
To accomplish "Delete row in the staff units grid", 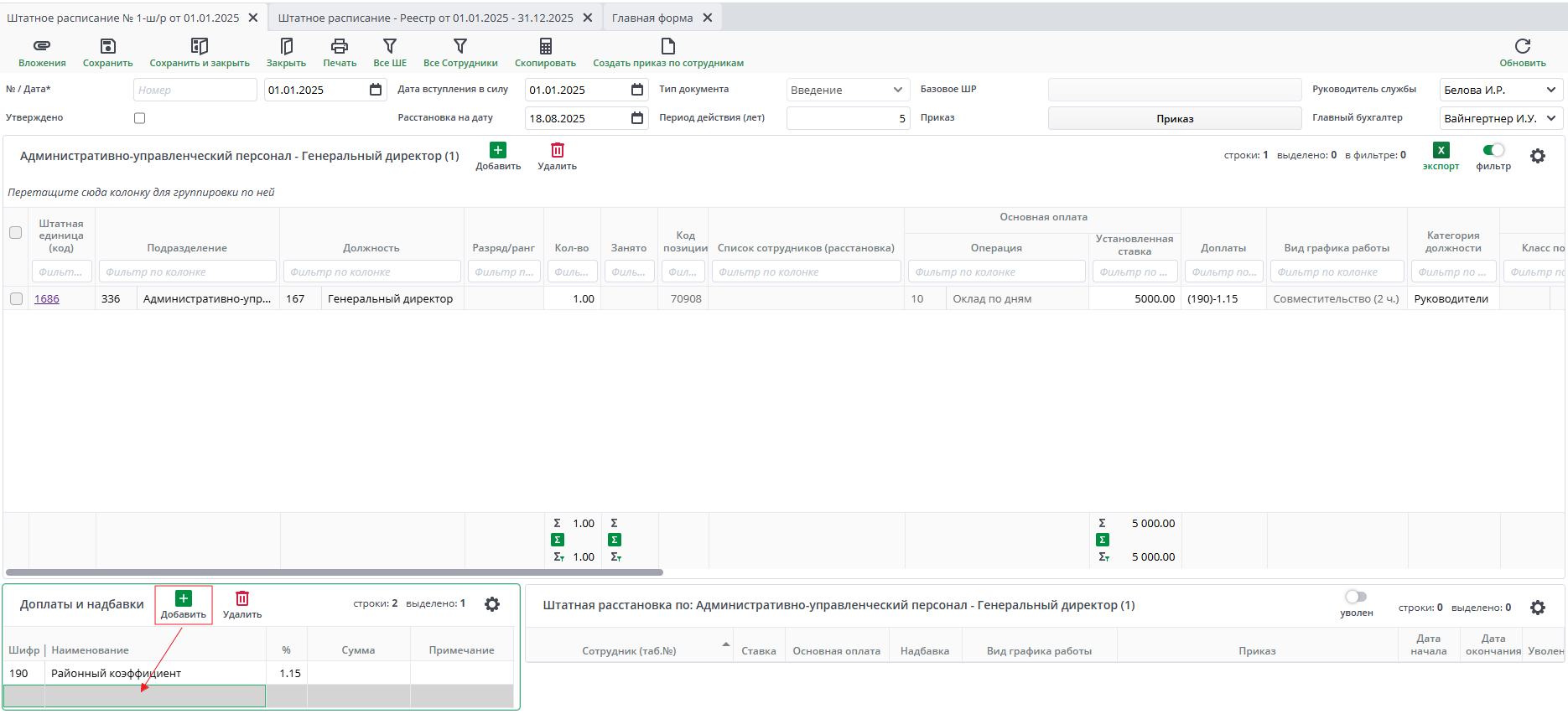I will [x=558, y=150].
